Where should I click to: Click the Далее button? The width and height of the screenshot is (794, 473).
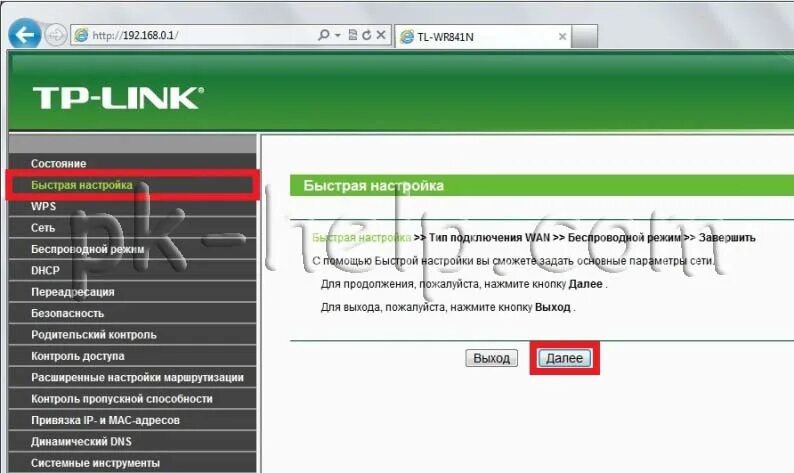coord(564,358)
